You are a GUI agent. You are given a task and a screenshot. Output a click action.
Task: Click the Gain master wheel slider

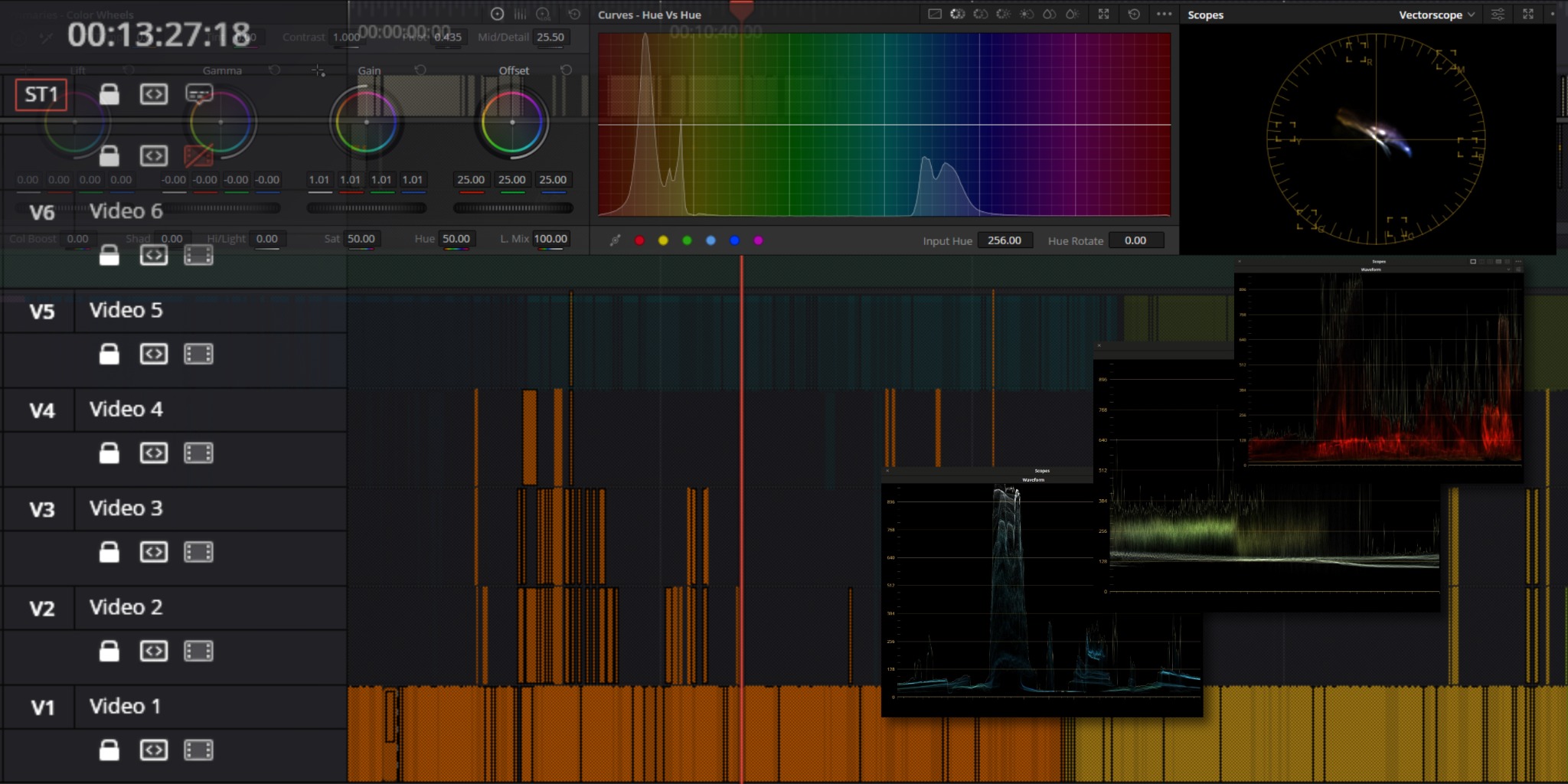367,207
